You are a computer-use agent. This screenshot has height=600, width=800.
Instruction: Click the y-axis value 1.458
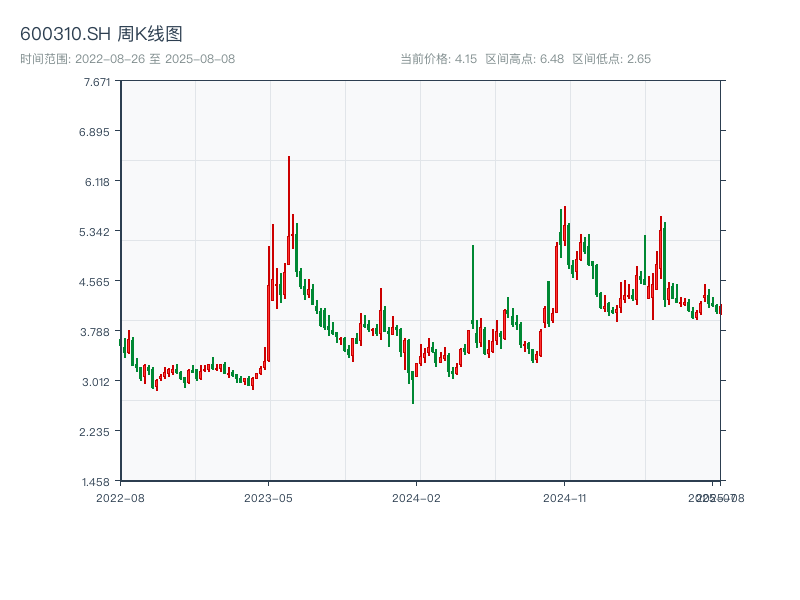tap(95, 482)
